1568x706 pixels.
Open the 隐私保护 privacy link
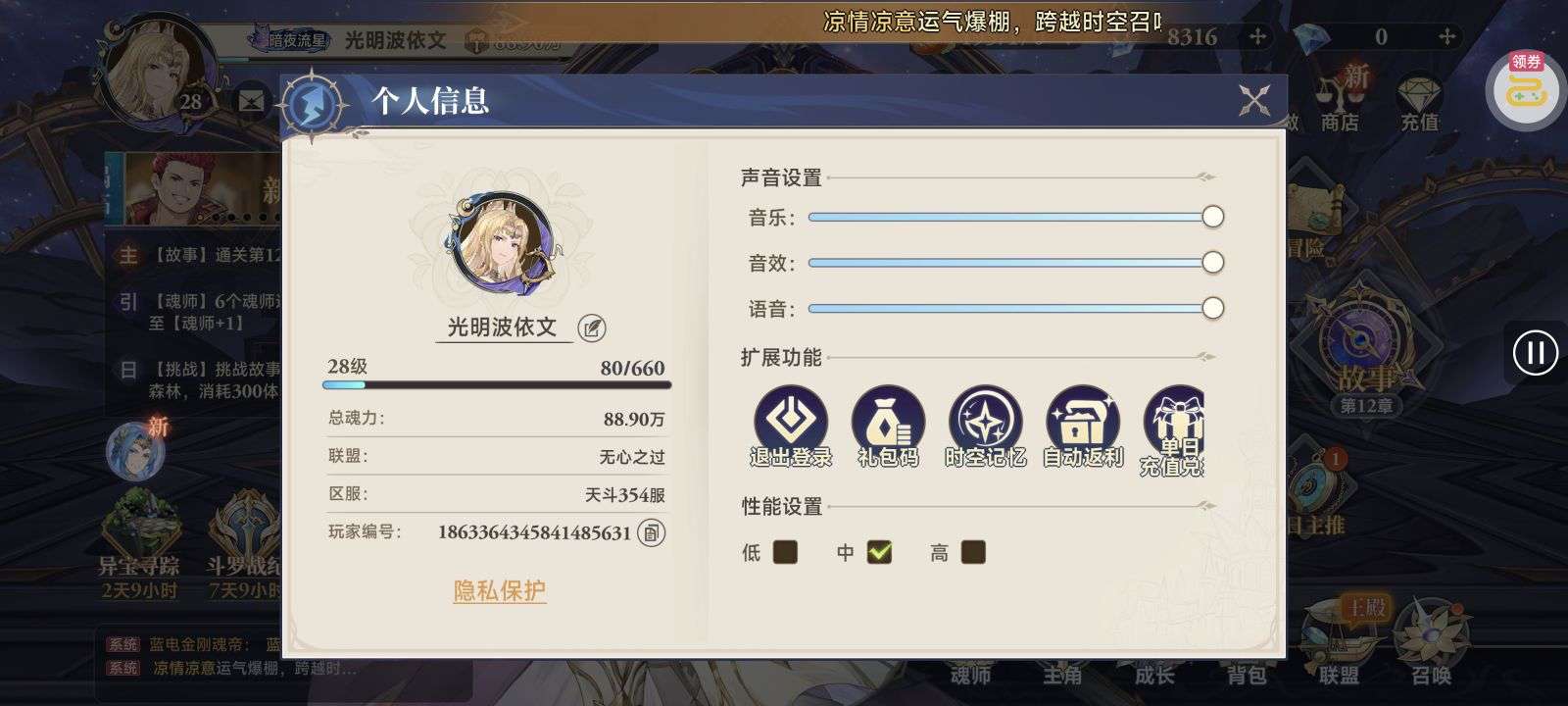500,590
